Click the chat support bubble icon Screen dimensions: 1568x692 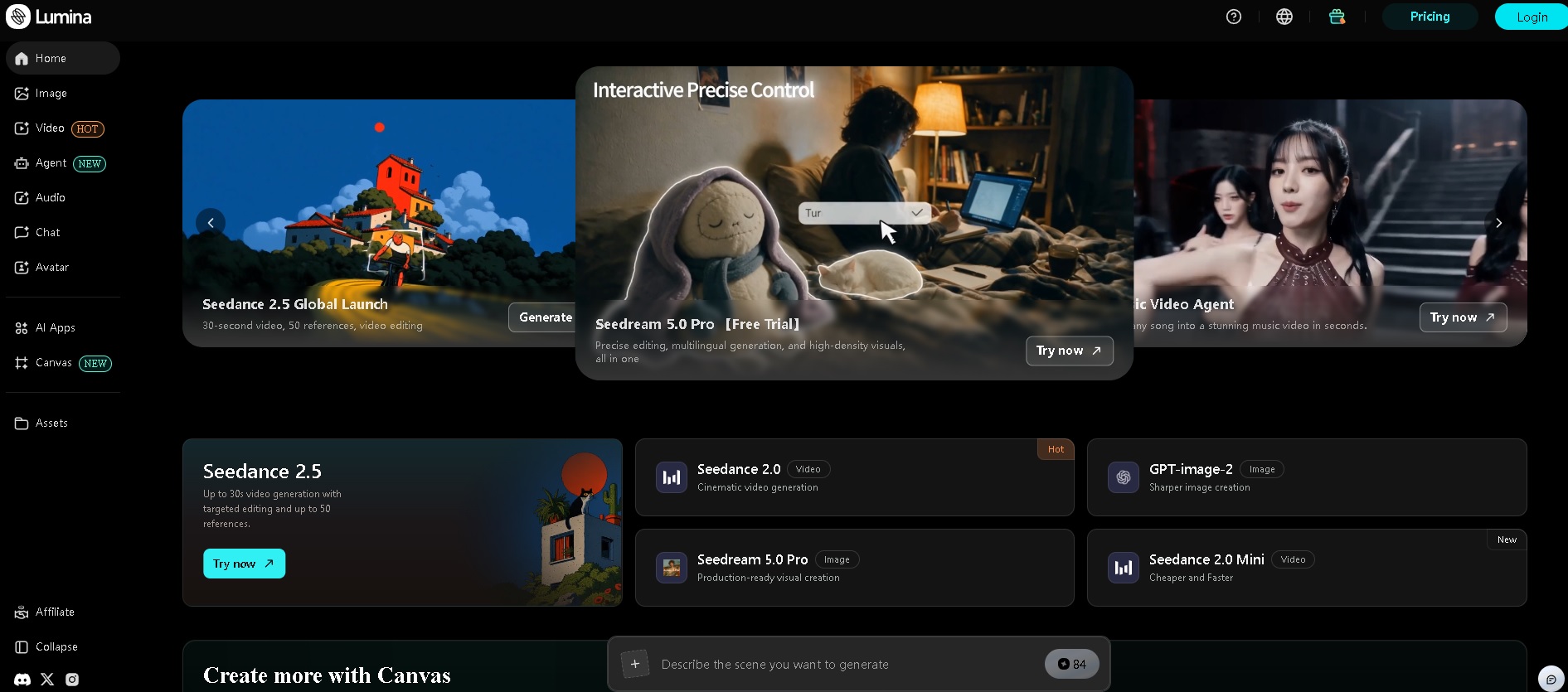1551,679
